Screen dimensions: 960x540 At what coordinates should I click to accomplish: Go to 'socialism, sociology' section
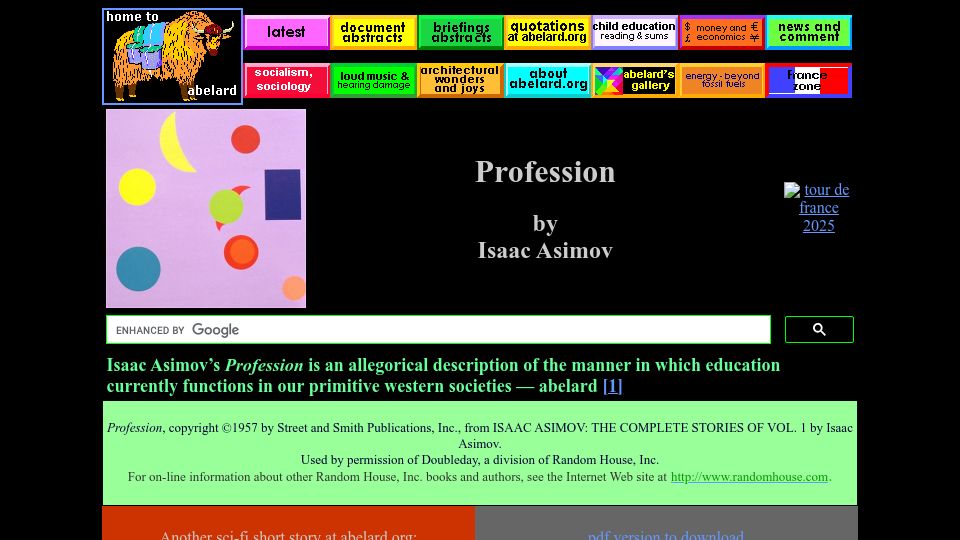287,80
